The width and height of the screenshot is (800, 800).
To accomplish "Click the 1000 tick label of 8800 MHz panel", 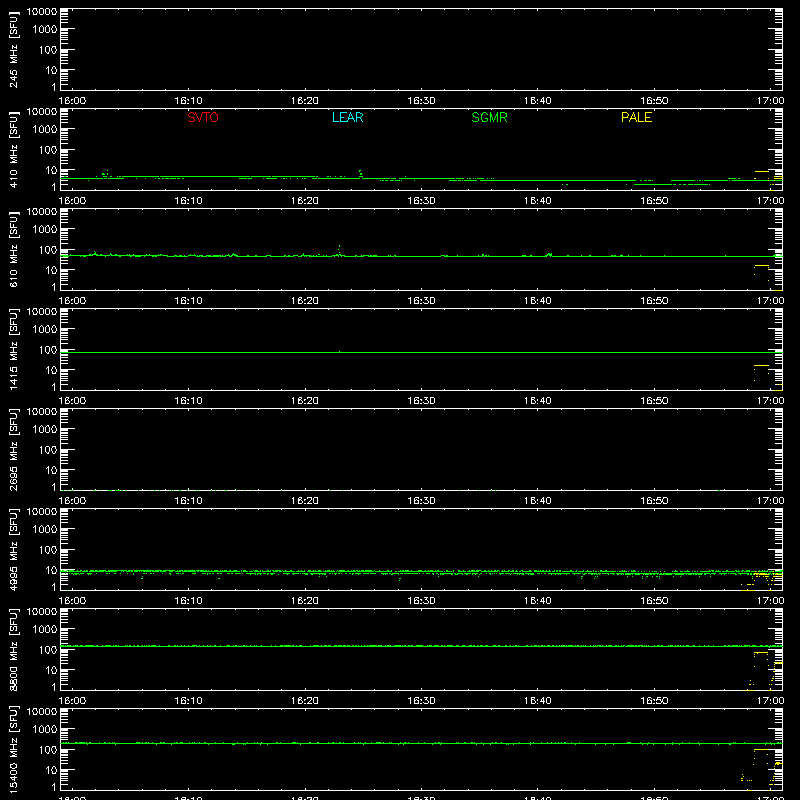I will coord(45,630).
